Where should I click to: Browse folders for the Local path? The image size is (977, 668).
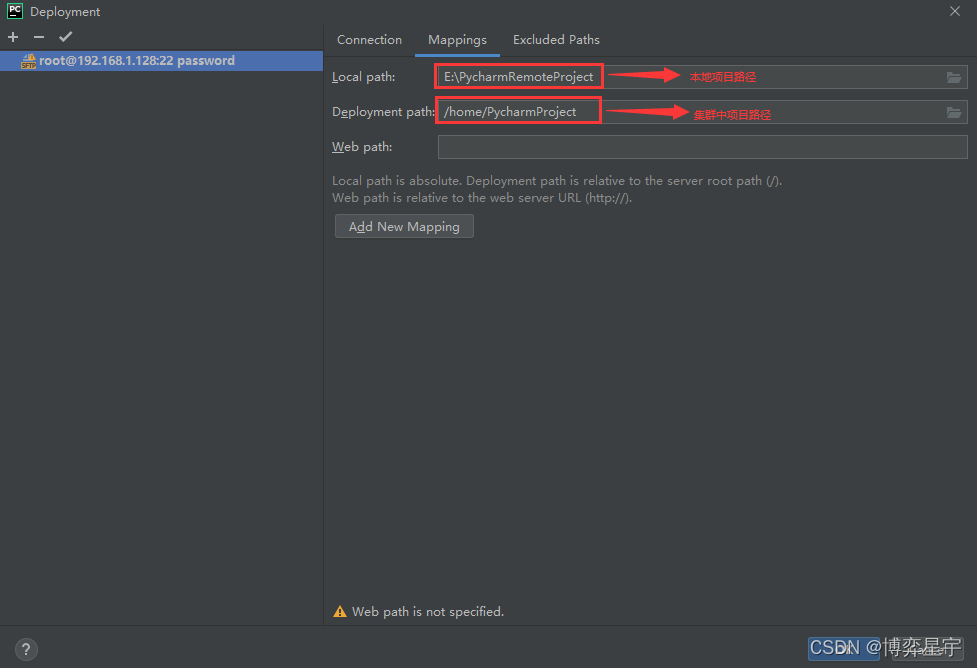coord(954,76)
